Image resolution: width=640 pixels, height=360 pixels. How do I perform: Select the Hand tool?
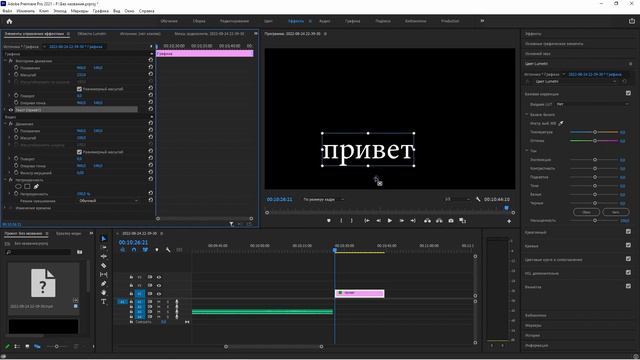pyautogui.click(x=104, y=292)
